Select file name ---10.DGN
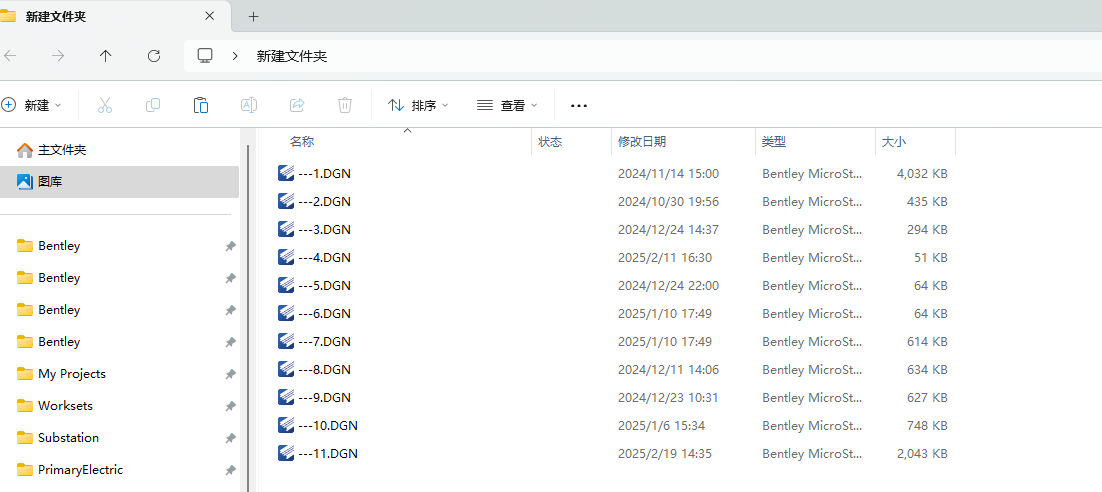 click(328, 426)
